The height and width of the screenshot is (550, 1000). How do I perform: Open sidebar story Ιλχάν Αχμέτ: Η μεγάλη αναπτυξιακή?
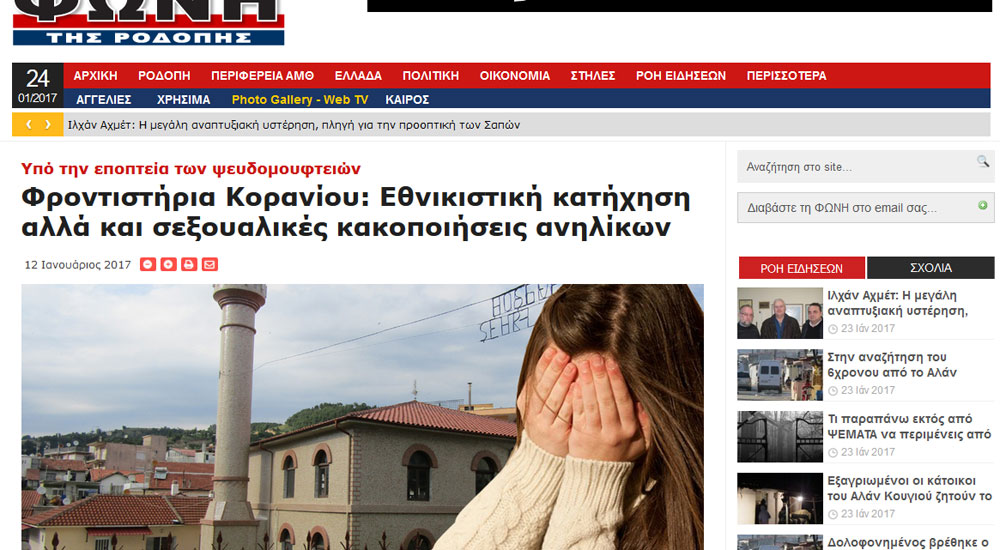click(x=897, y=303)
